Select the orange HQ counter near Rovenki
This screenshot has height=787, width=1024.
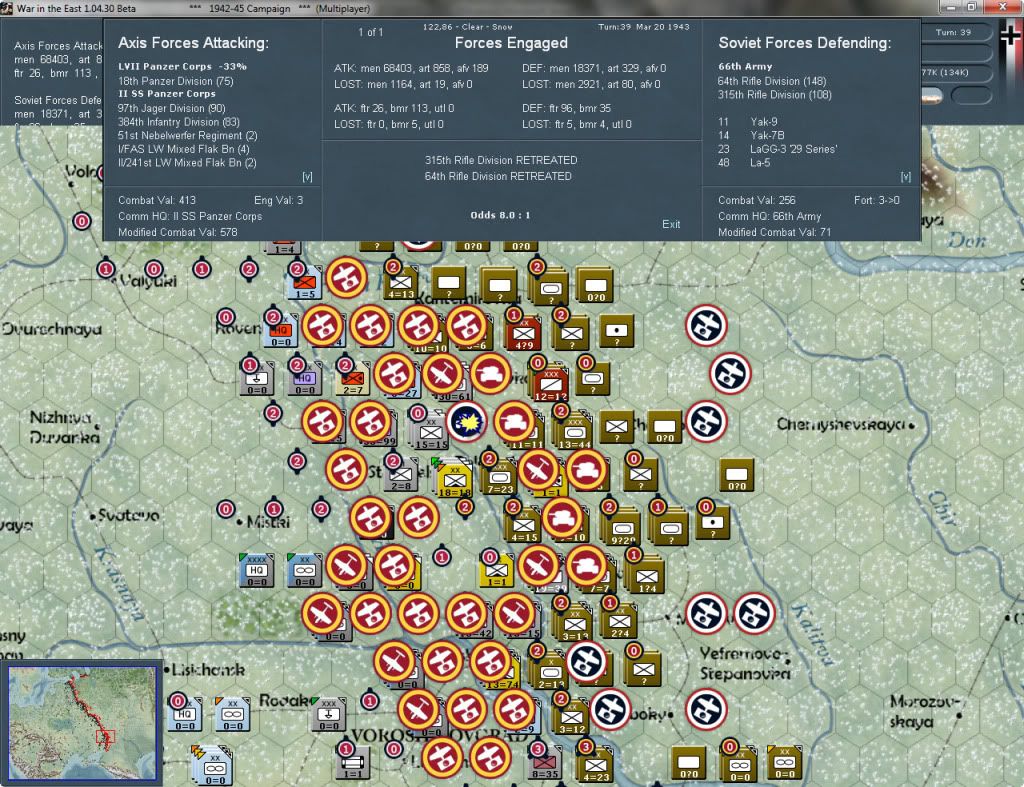click(x=281, y=331)
